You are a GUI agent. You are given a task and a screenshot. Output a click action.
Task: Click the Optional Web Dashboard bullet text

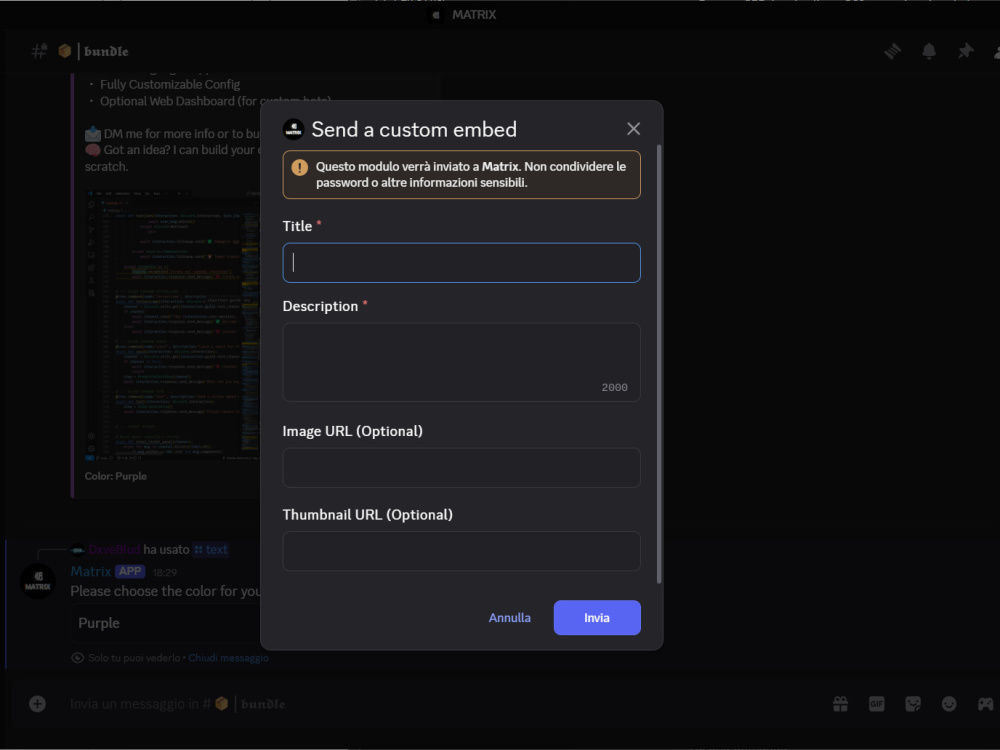coord(215,101)
